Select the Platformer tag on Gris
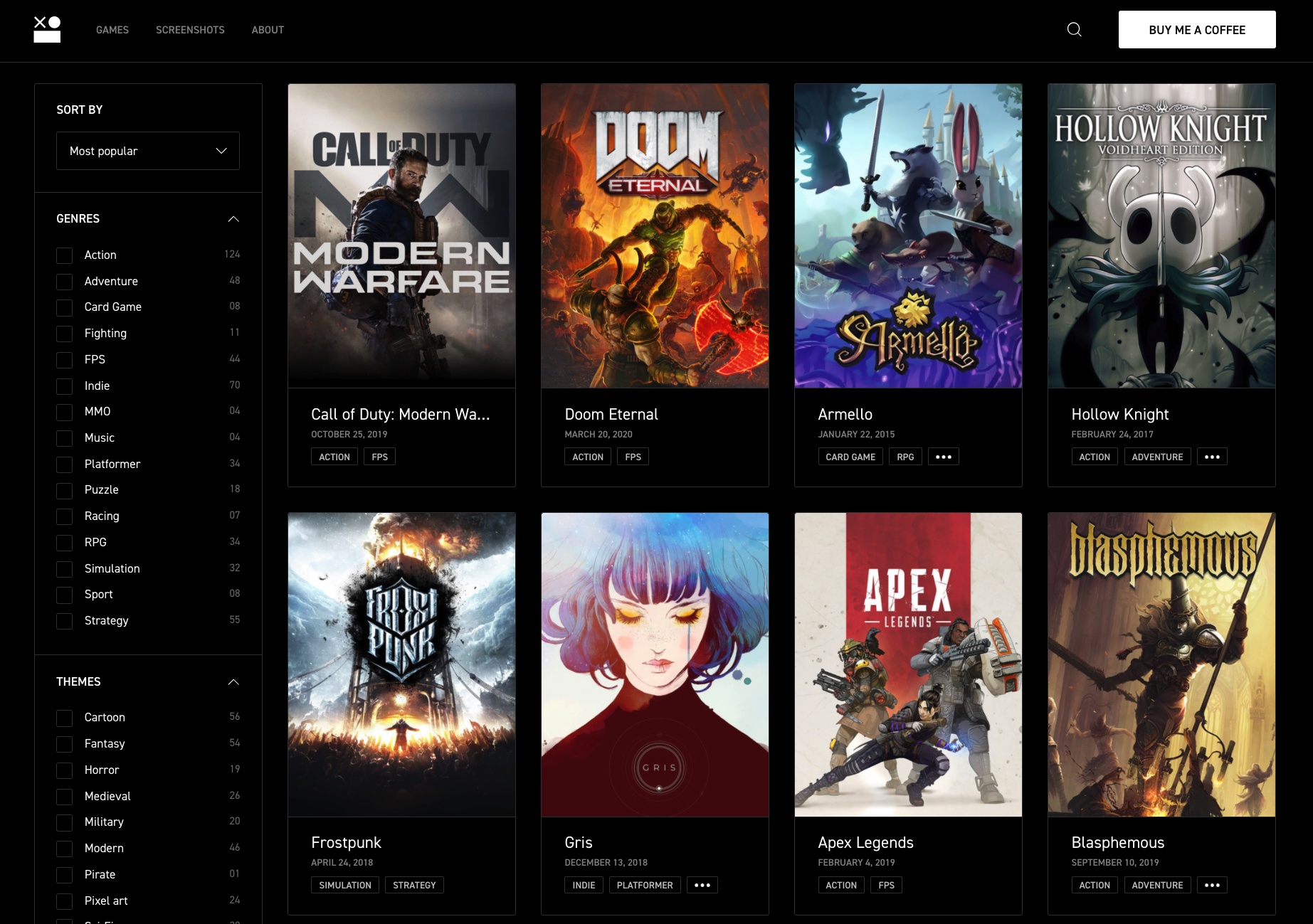 pyautogui.click(x=645, y=885)
